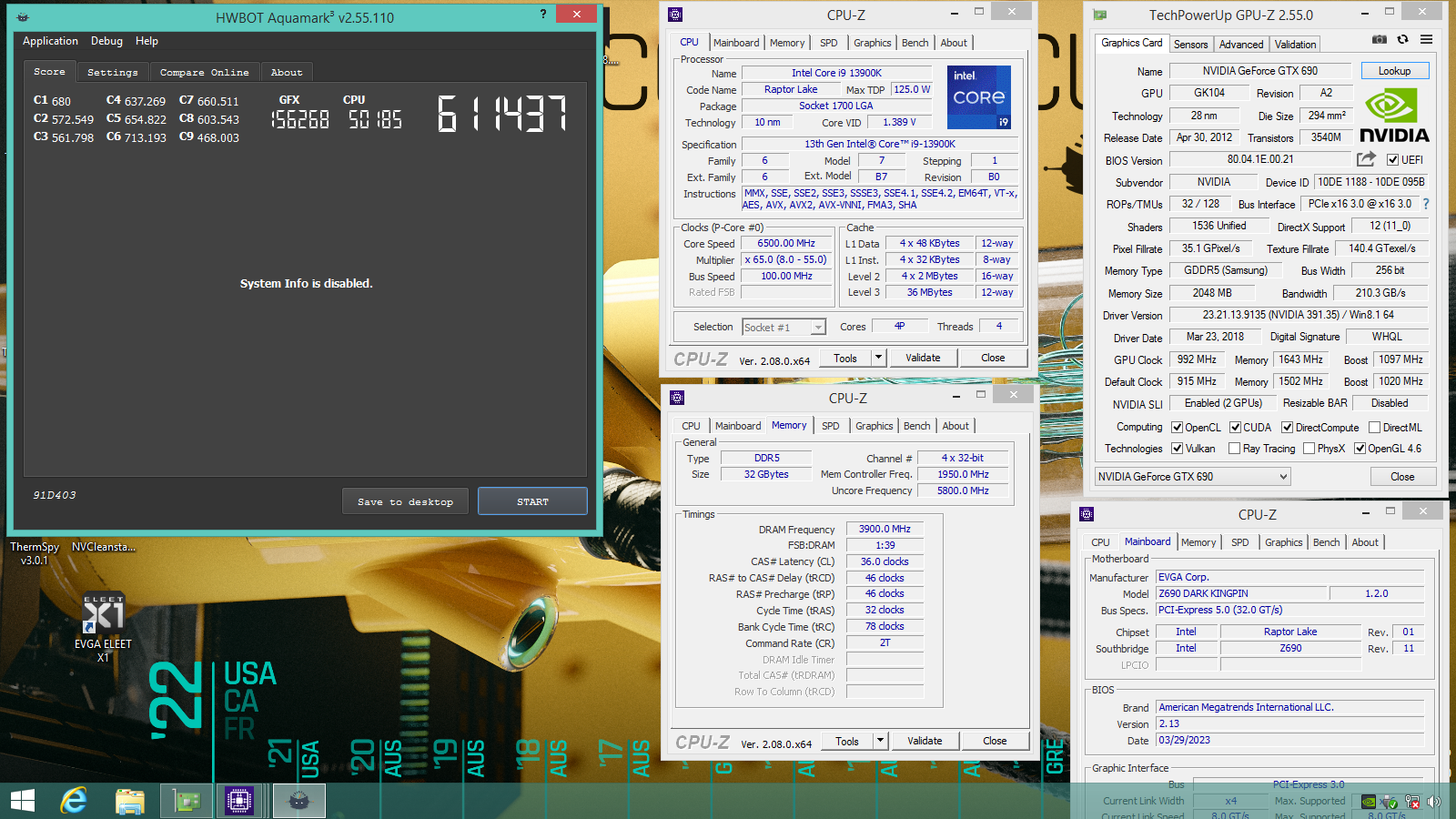The image size is (1456, 819).
Task: Launch Internet Explorer from the taskbar
Action: [x=74, y=801]
